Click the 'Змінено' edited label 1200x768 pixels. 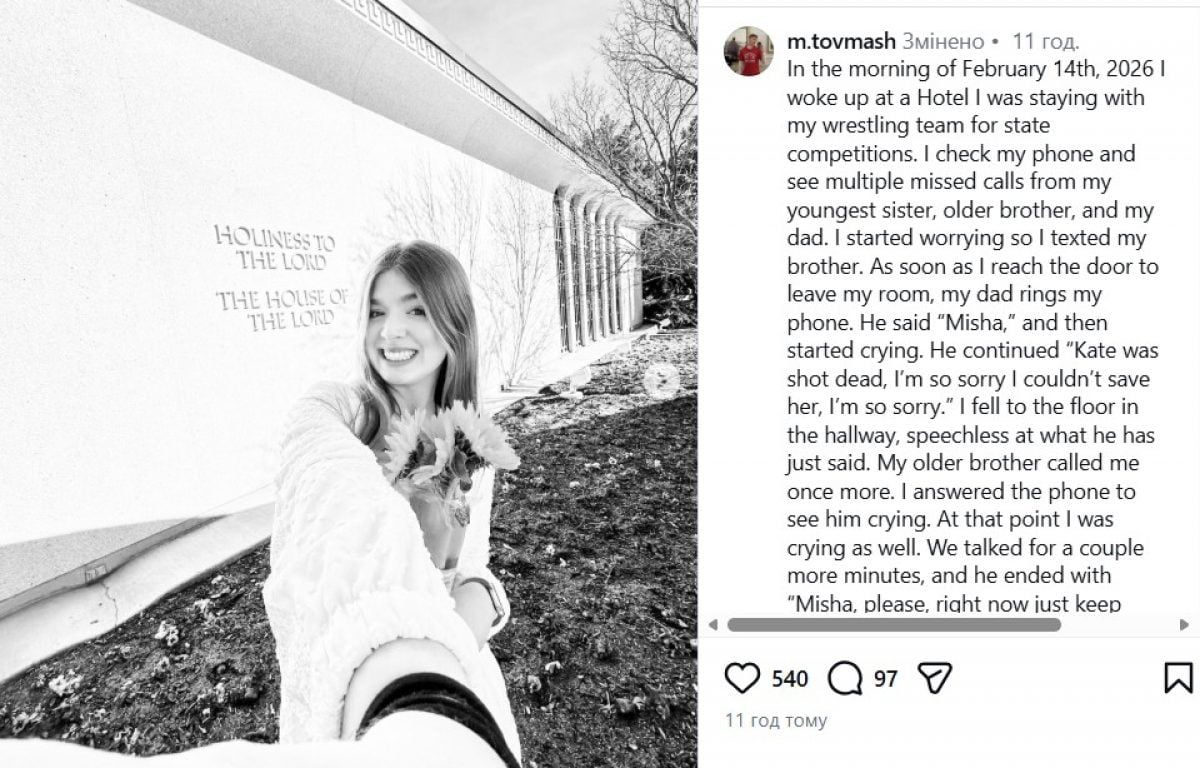[943, 42]
